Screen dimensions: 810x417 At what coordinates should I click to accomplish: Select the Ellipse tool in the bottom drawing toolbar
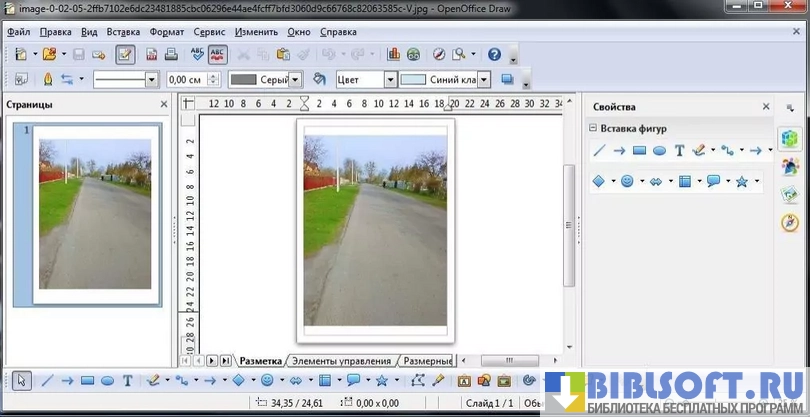(x=107, y=380)
